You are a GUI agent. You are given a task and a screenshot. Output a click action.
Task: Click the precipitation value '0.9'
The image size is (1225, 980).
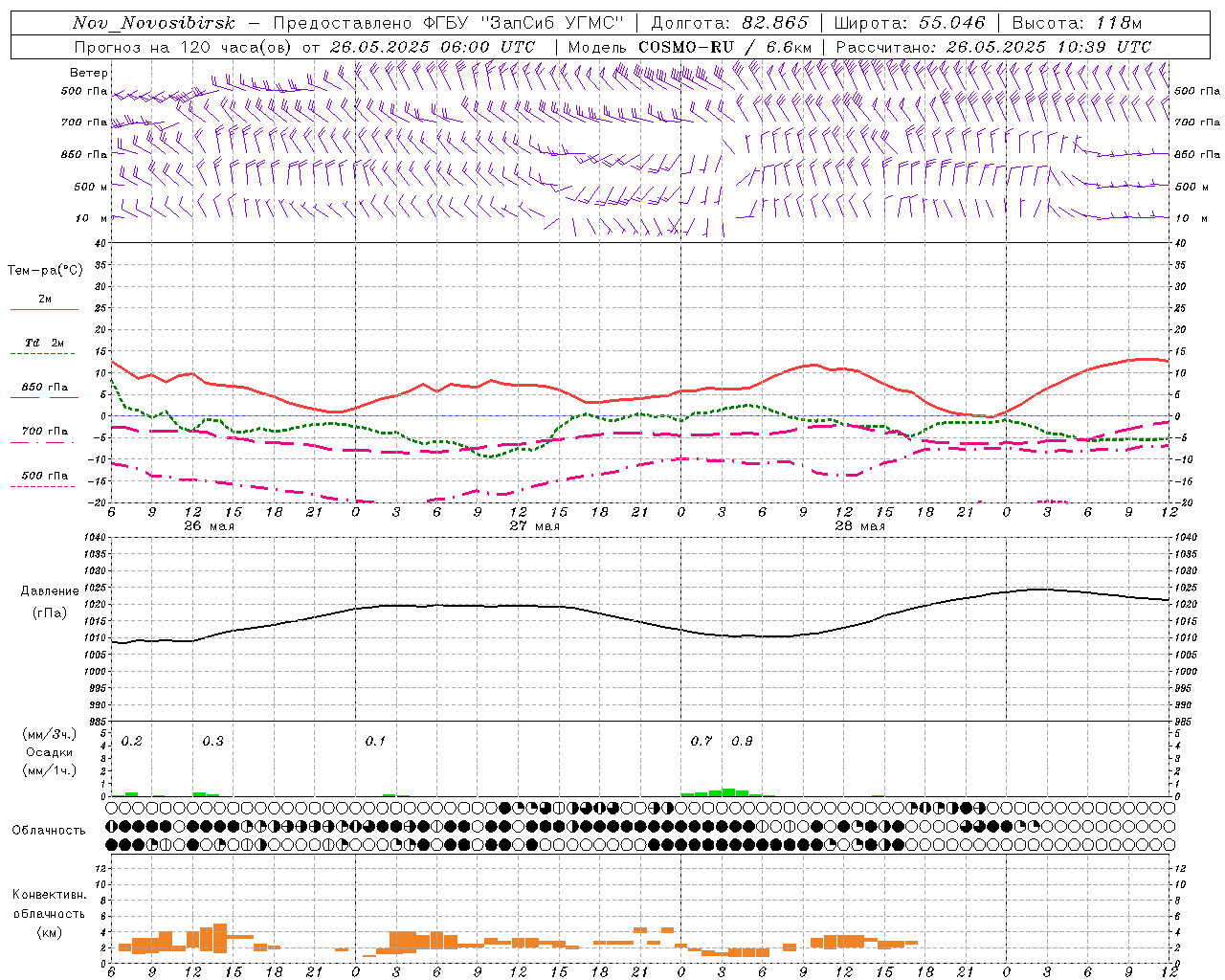click(742, 742)
